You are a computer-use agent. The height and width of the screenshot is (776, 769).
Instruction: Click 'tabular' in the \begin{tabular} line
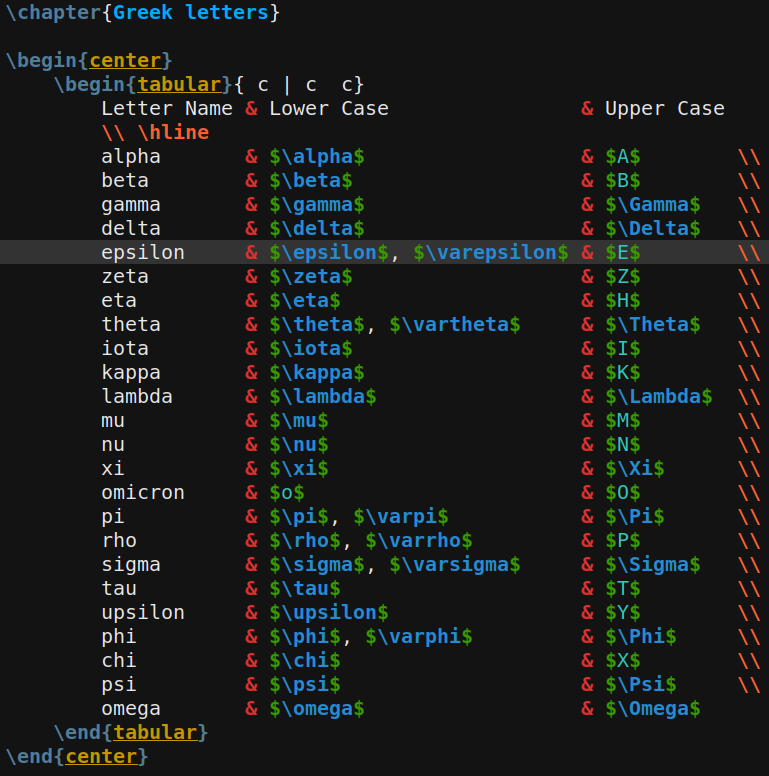[x=179, y=85]
